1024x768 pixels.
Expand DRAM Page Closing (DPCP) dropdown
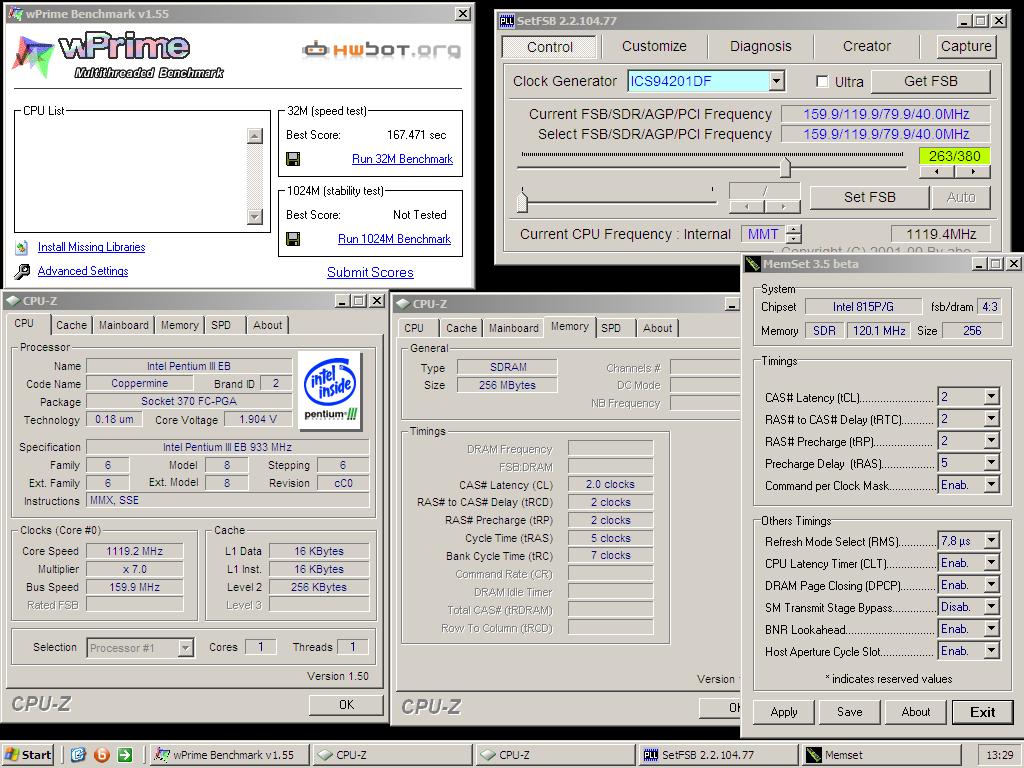tap(991, 585)
